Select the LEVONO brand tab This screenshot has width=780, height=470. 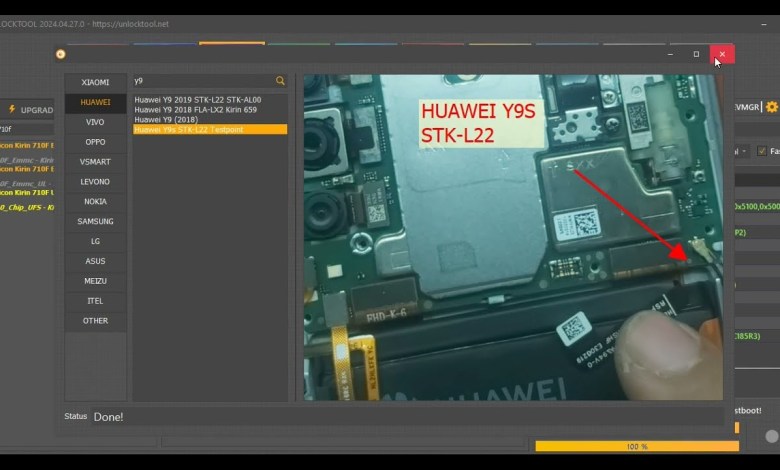pos(95,182)
